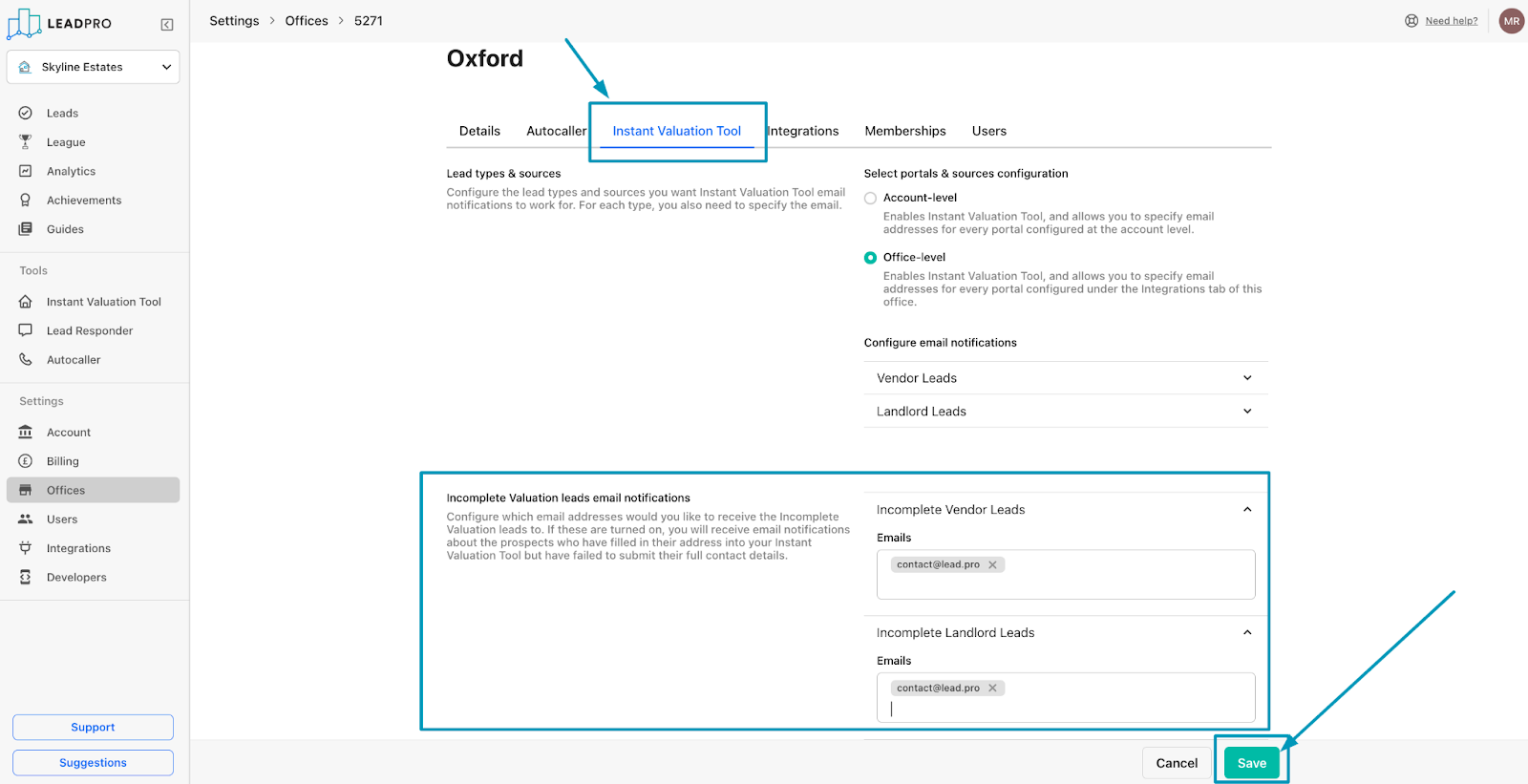Image resolution: width=1528 pixels, height=784 pixels.
Task: Open user avatar MR in top corner
Action: point(1511,21)
